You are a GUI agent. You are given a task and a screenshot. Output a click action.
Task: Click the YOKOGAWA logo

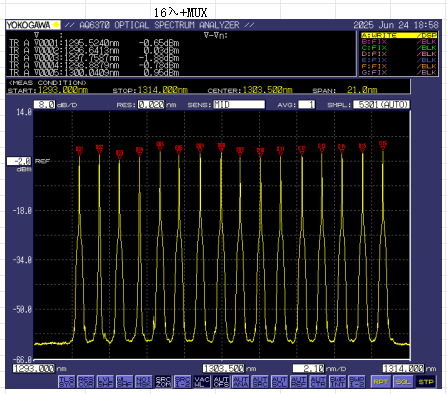33,25
